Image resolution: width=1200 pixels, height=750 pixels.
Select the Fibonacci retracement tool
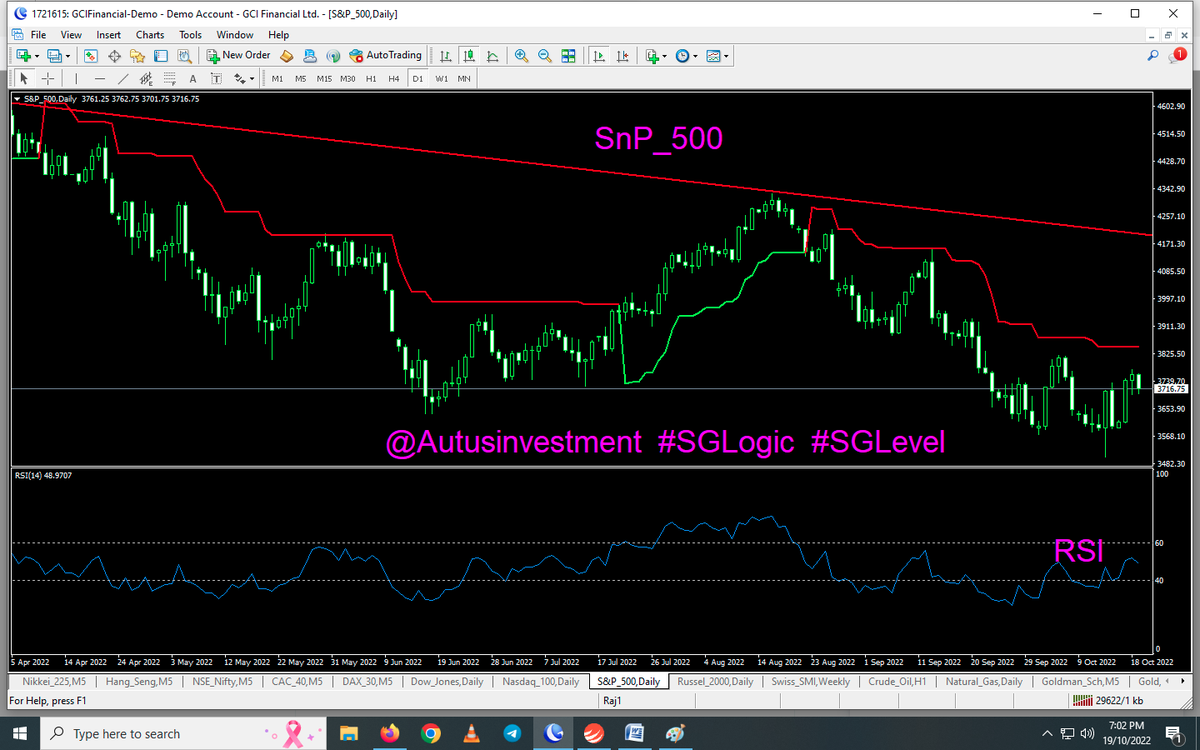coord(169,78)
